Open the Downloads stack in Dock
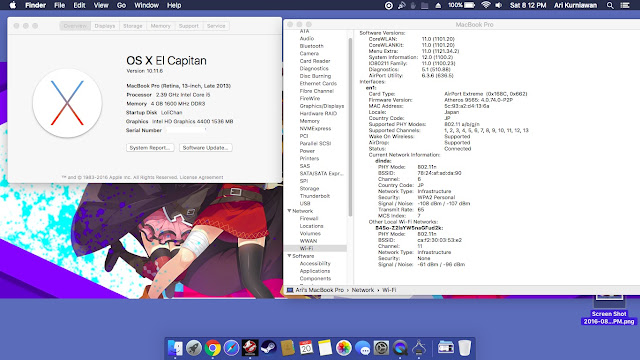 pos(446,348)
